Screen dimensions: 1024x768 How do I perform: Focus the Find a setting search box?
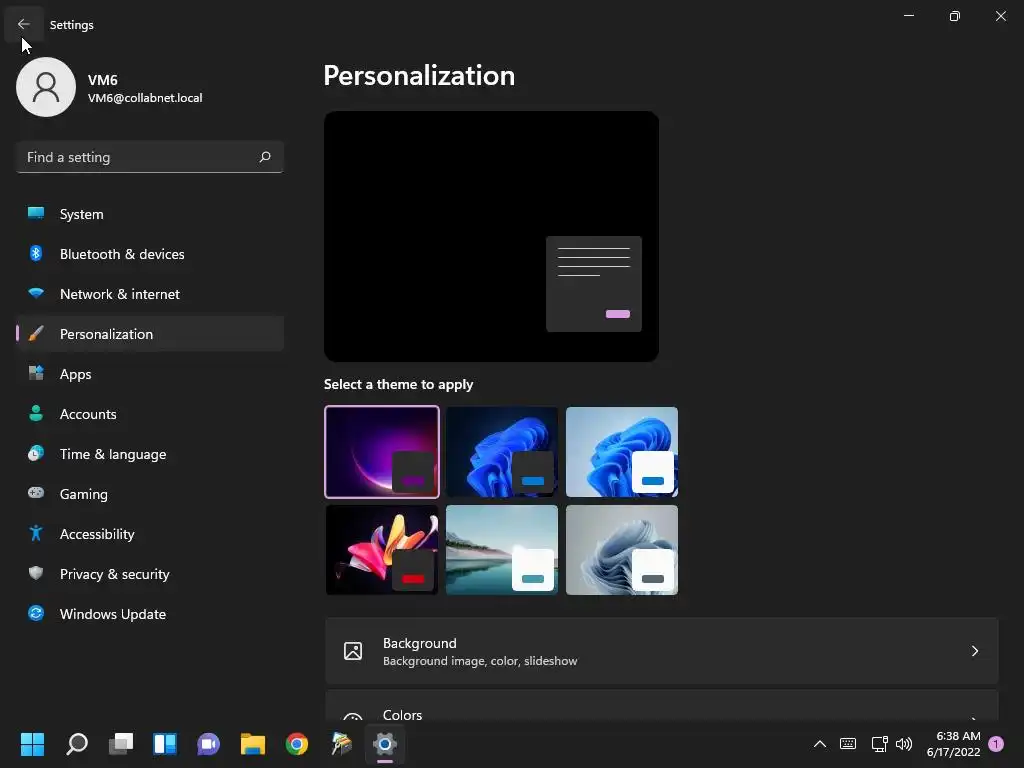click(150, 157)
